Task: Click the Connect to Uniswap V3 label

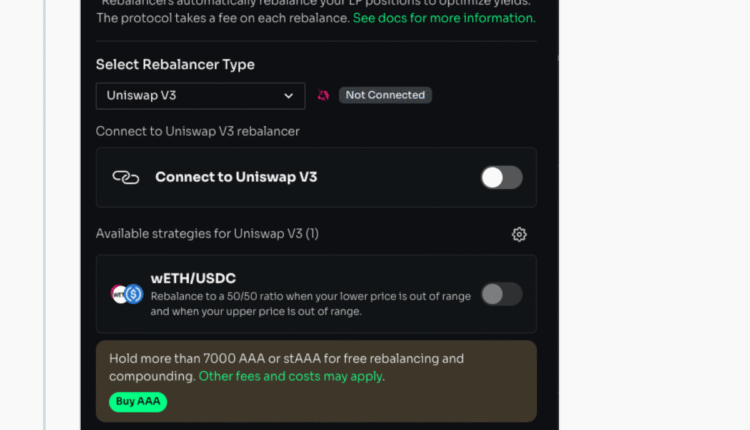Action: (236, 177)
